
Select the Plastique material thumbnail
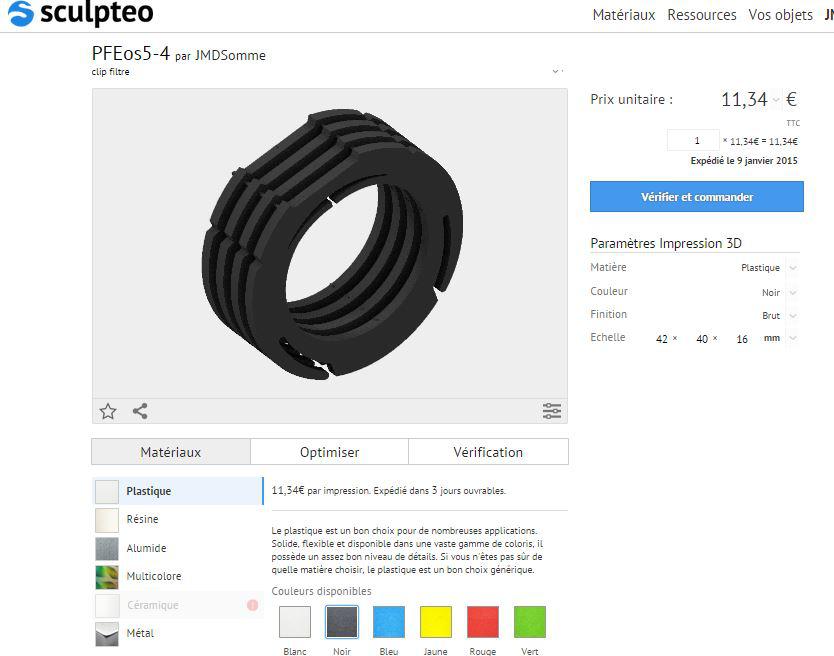pos(107,492)
